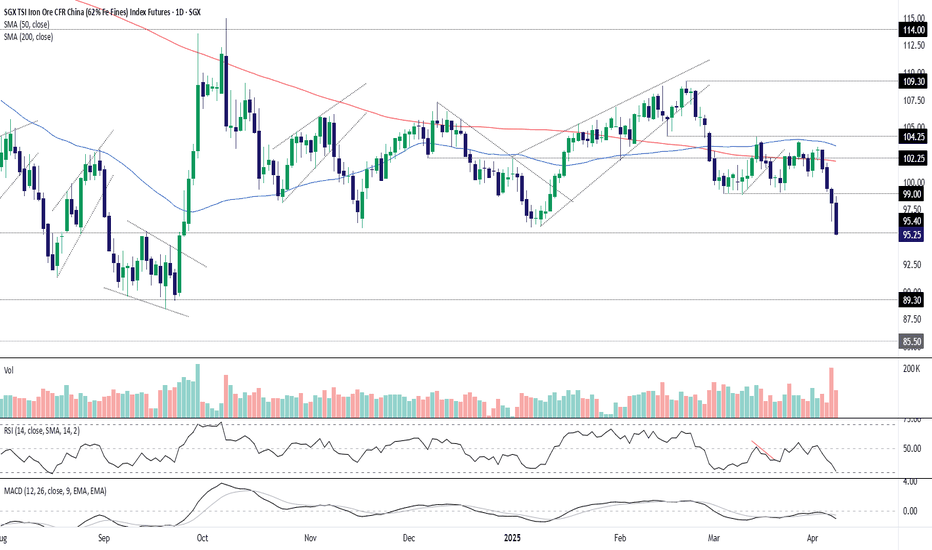The height and width of the screenshot is (550, 932).
Task: Select the SMA (200, close) indicator label
Action: pos(29,37)
